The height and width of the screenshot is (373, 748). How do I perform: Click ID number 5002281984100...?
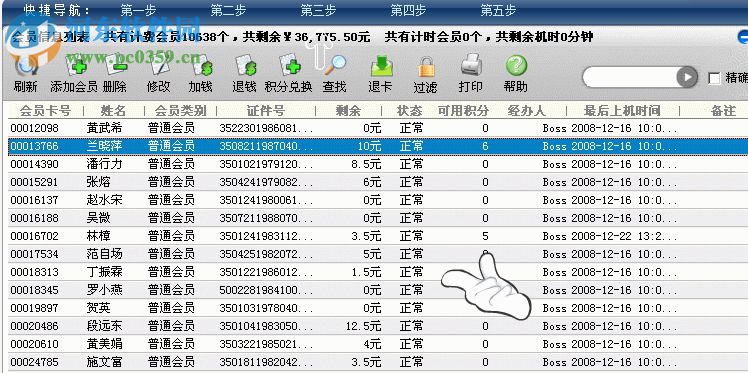[266, 290]
